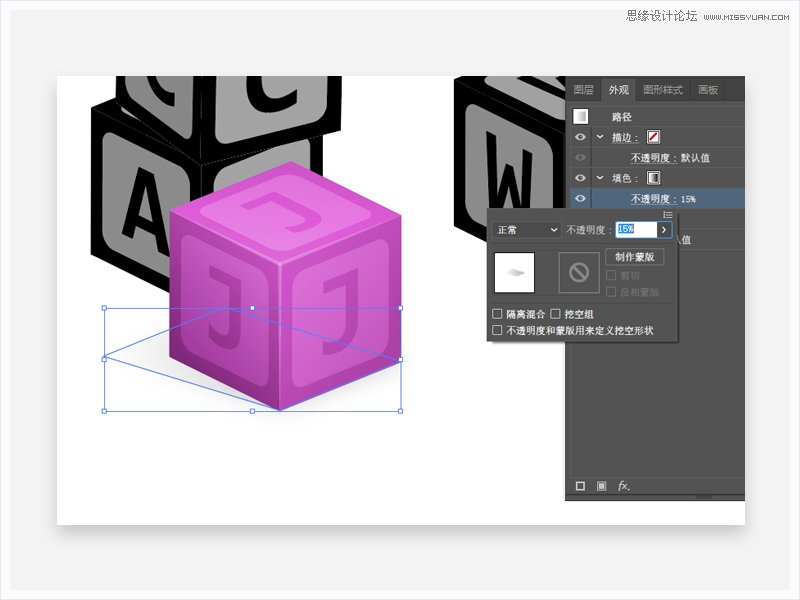
Task: Click the stroke none swatch icon
Action: tap(653, 137)
